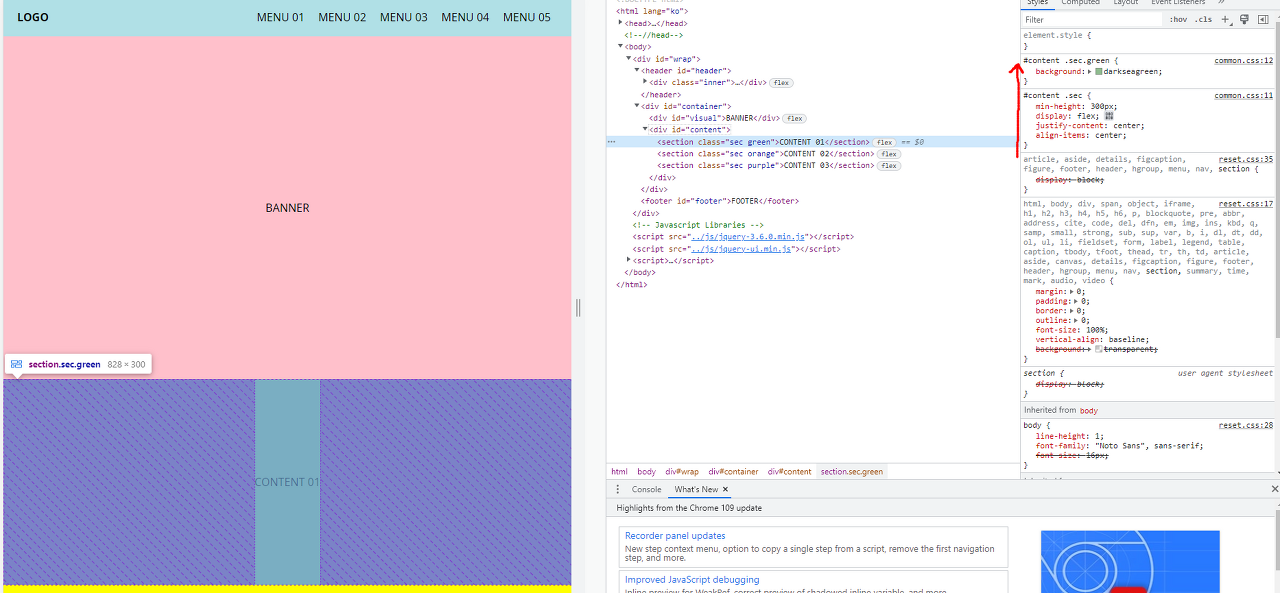Open the common.css:12 source link
This screenshot has width=1280, height=593.
(1244, 61)
